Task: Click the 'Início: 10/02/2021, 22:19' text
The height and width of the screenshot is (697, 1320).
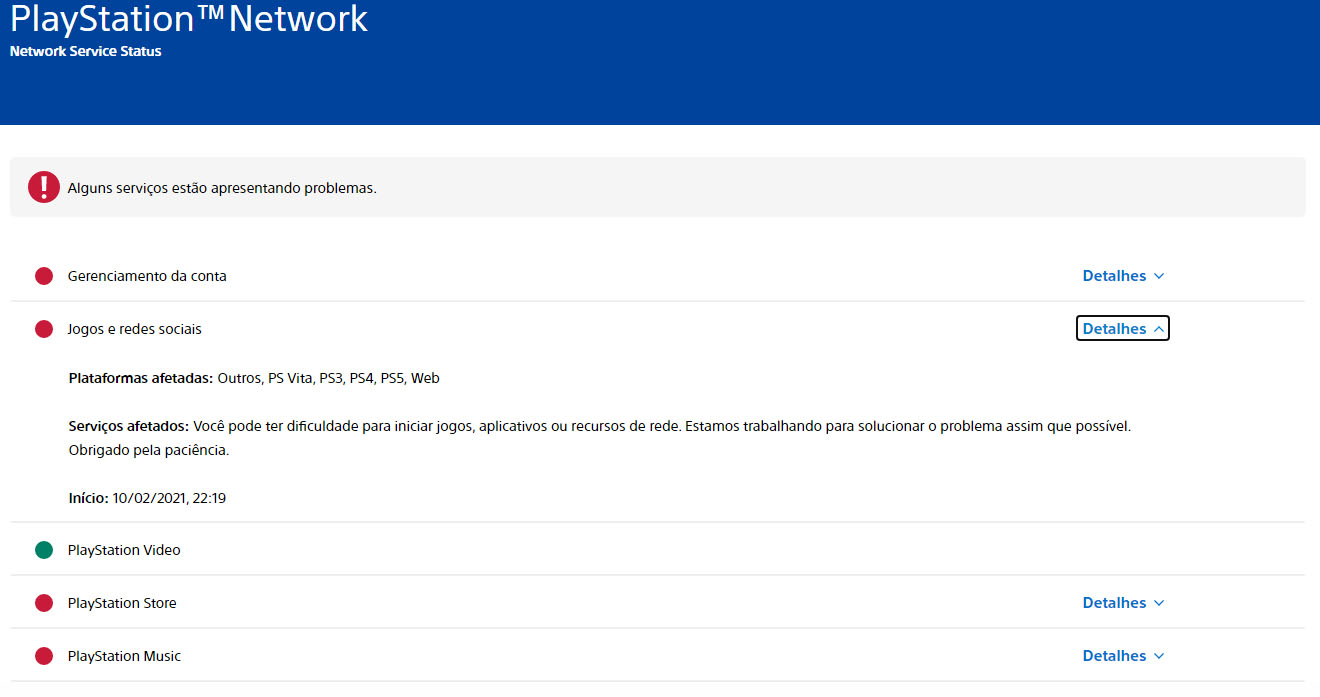Action: click(147, 497)
